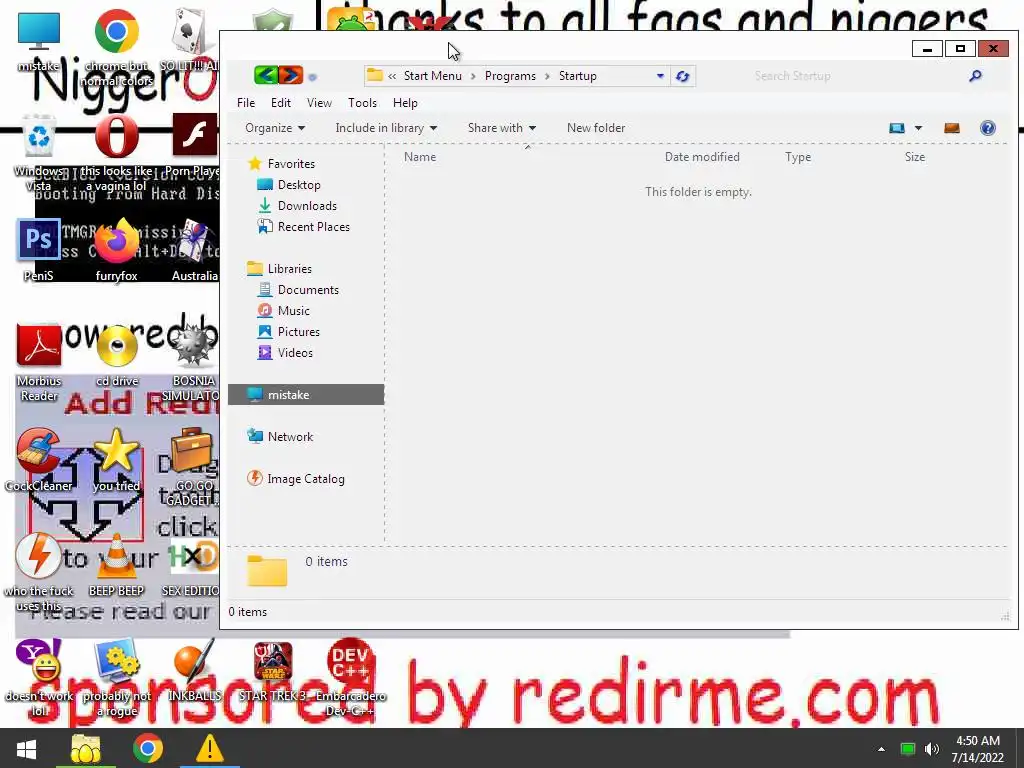
Task: Open the View menu
Action: [x=319, y=103]
